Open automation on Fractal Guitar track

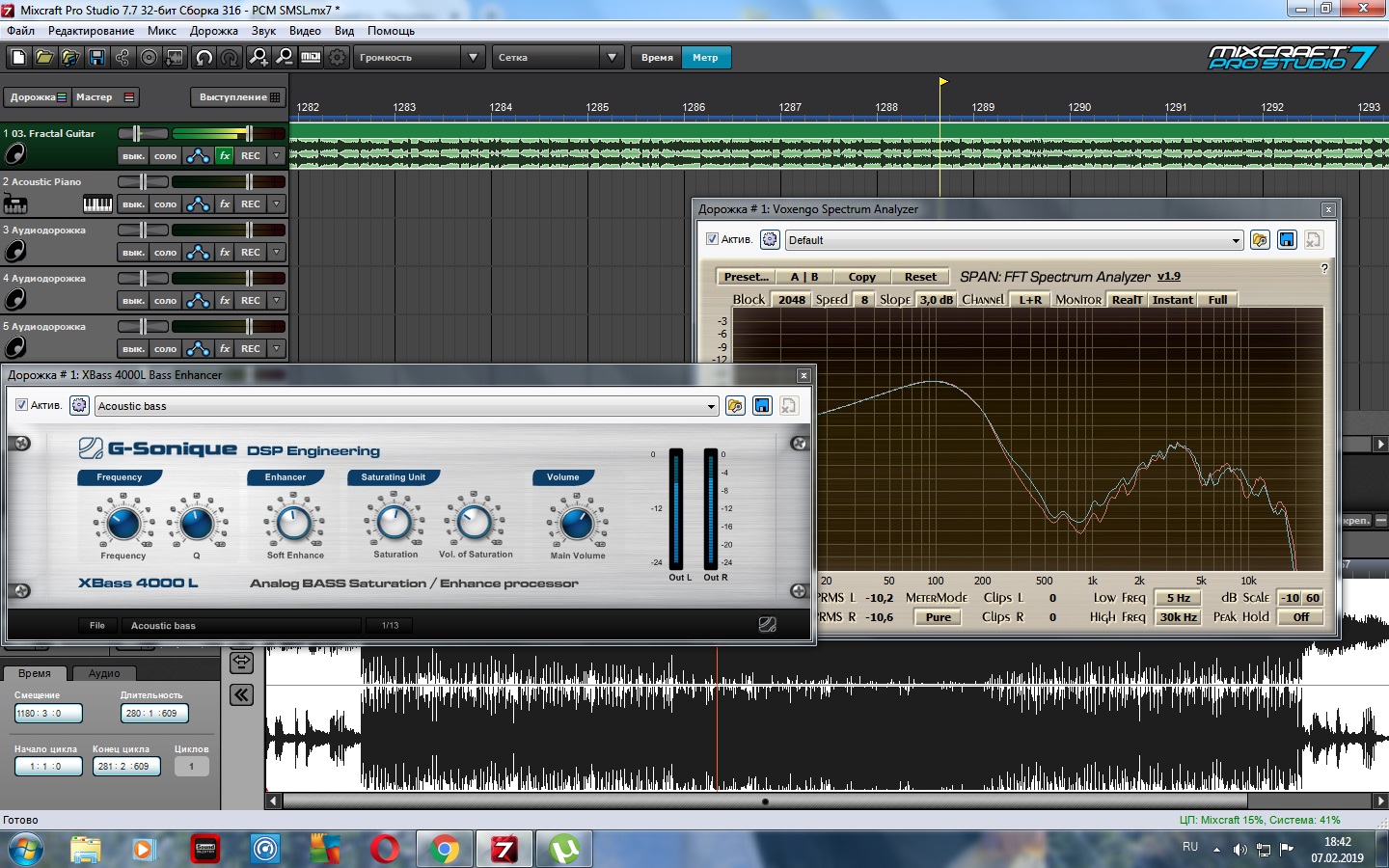[198, 155]
